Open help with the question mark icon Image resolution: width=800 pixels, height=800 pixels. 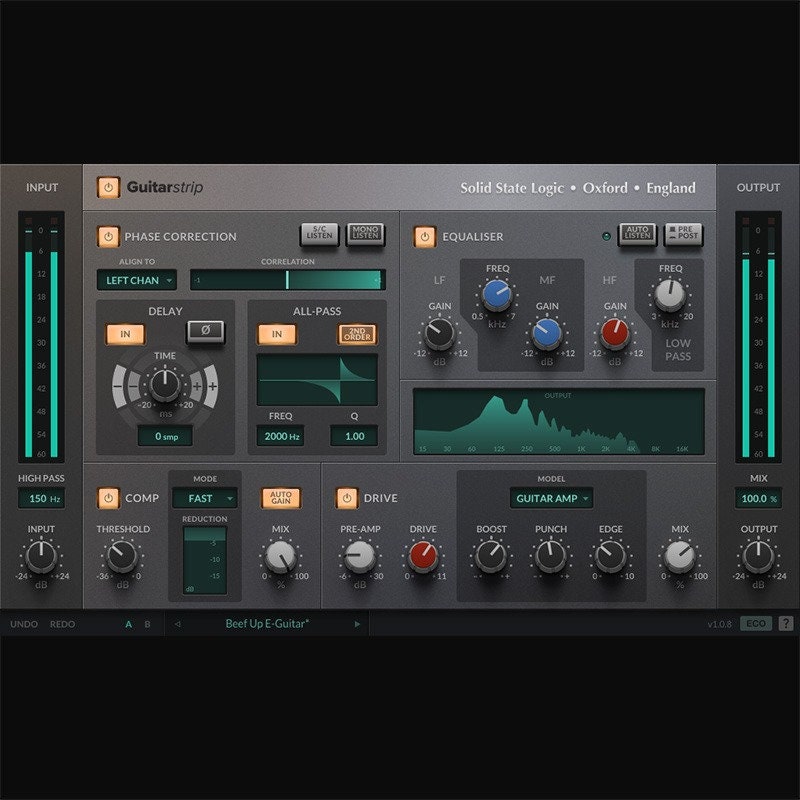(785, 623)
